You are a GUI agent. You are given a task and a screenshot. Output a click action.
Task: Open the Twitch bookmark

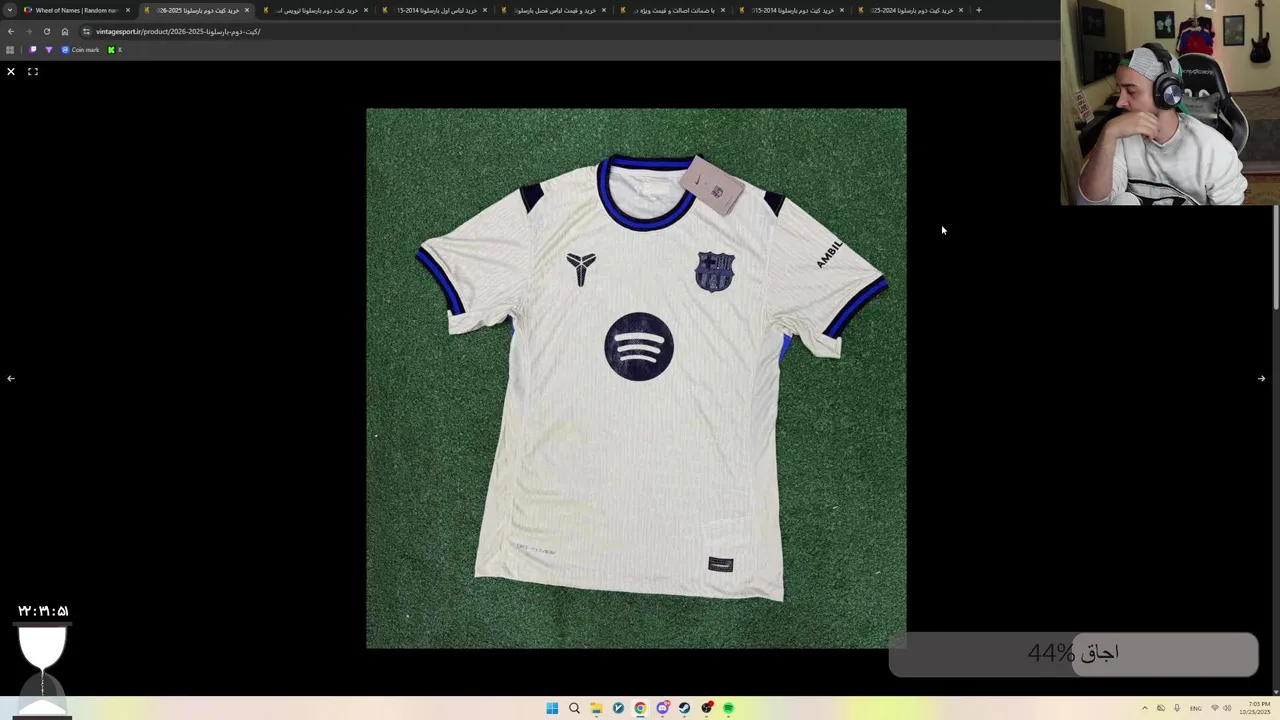[x=33, y=50]
